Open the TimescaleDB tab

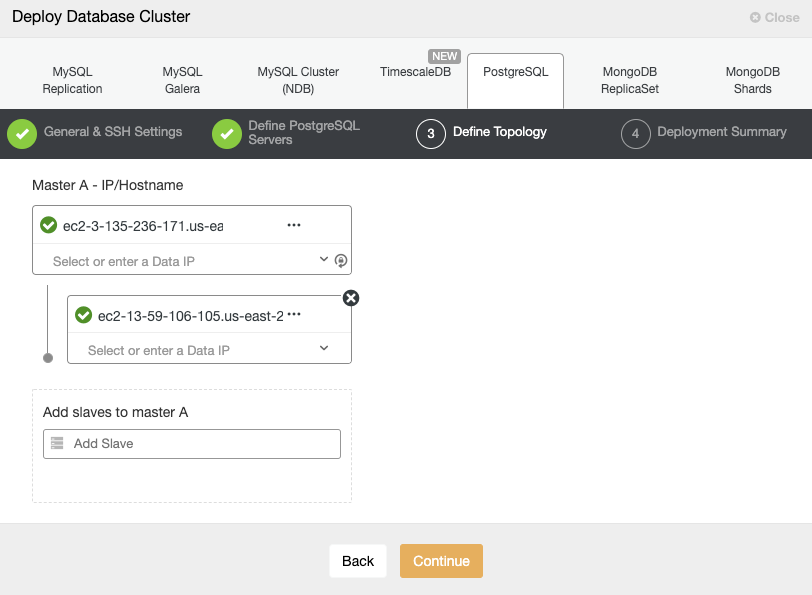click(x=415, y=72)
